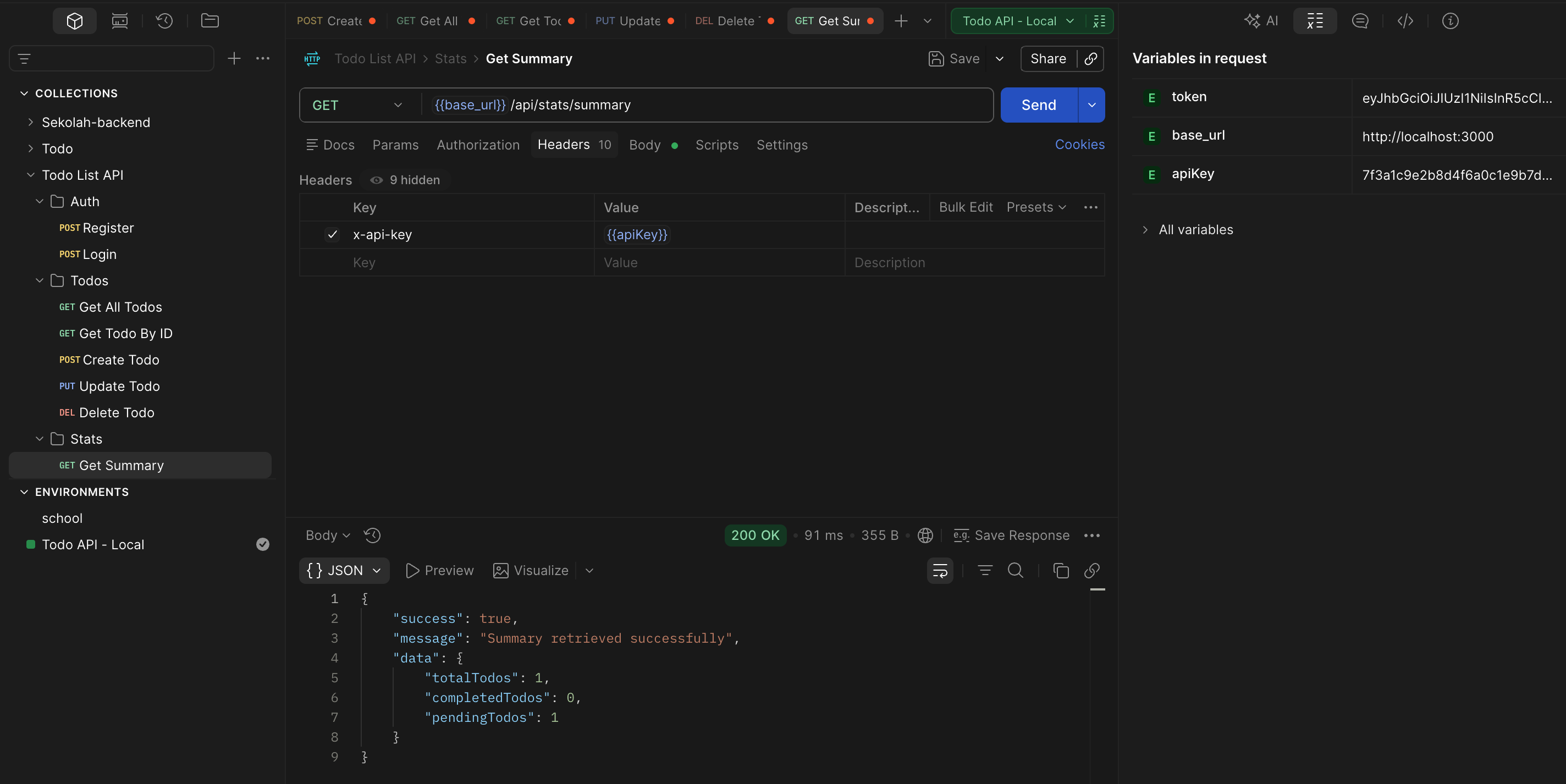This screenshot has width=1566, height=784.
Task: Open the sidebar more options ellipsis
Action: [263, 58]
